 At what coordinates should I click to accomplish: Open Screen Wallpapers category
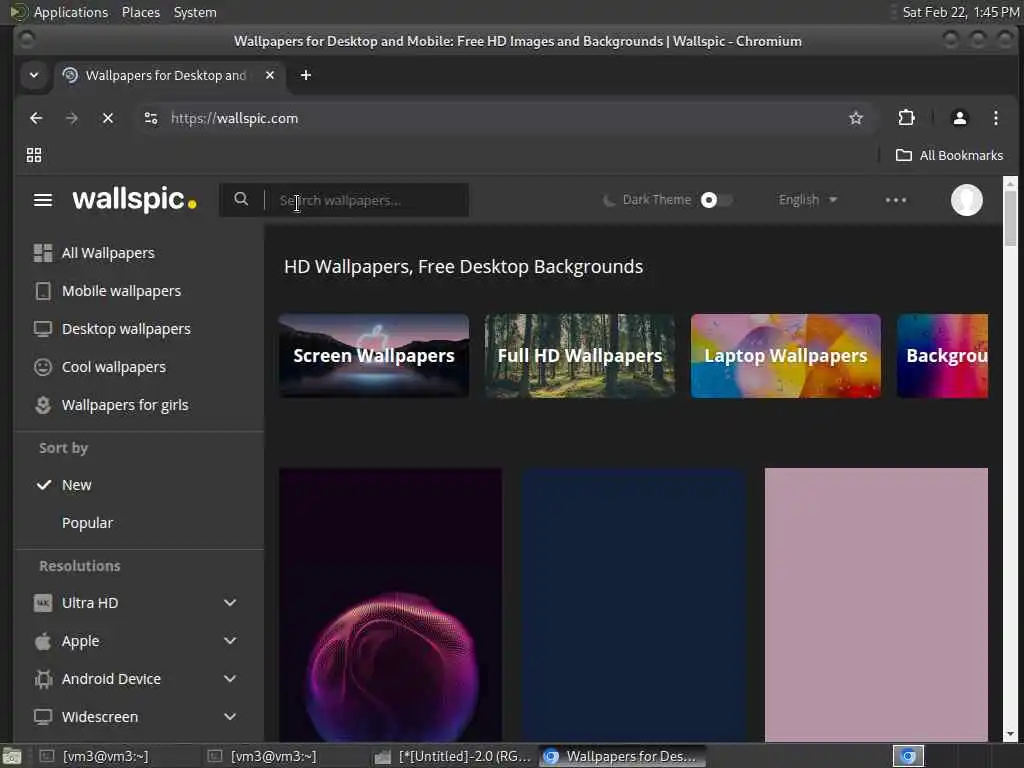coord(374,356)
